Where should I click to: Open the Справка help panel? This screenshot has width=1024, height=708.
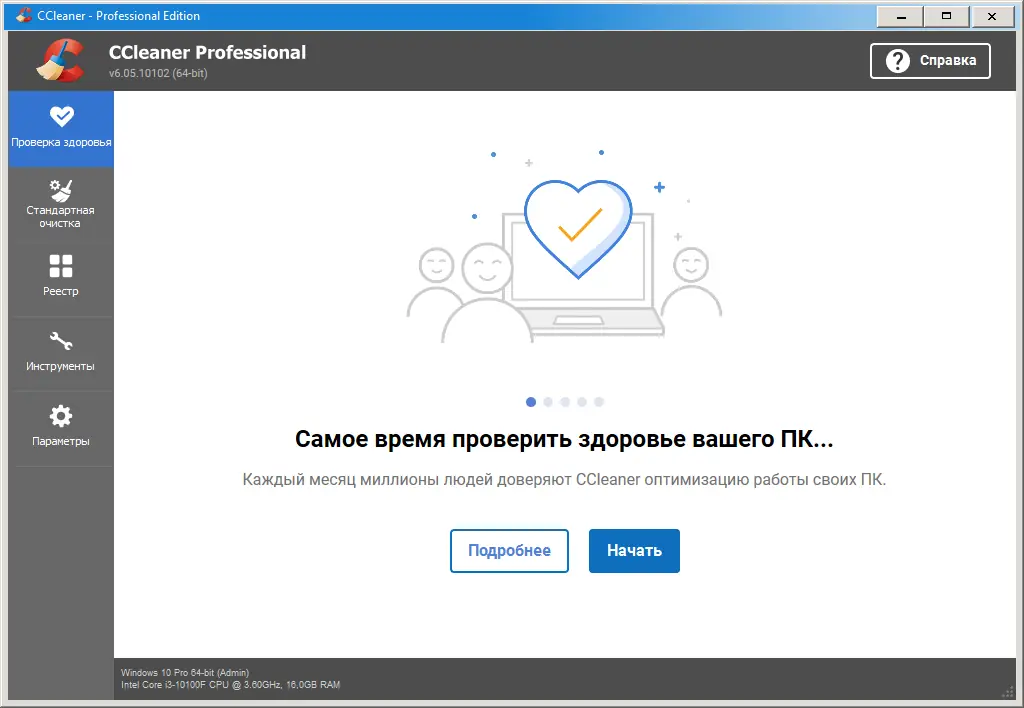[x=930, y=60]
